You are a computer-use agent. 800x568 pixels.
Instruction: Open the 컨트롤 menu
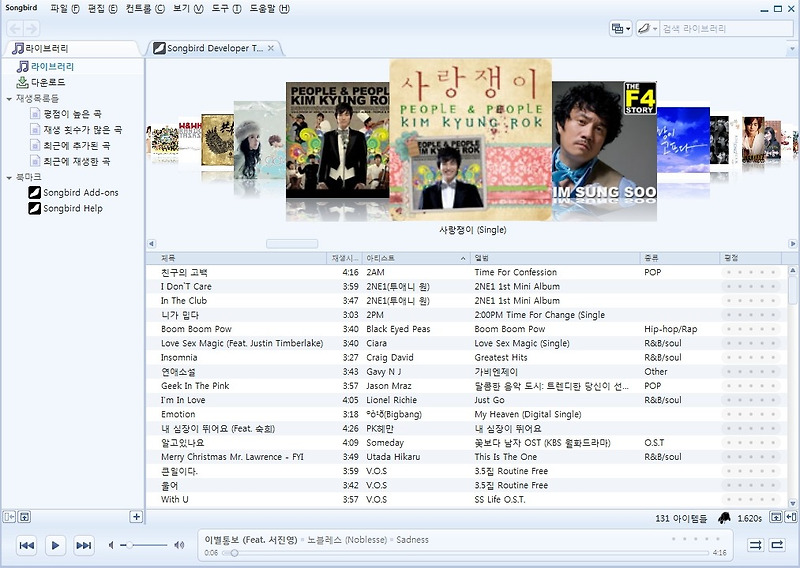pos(145,9)
